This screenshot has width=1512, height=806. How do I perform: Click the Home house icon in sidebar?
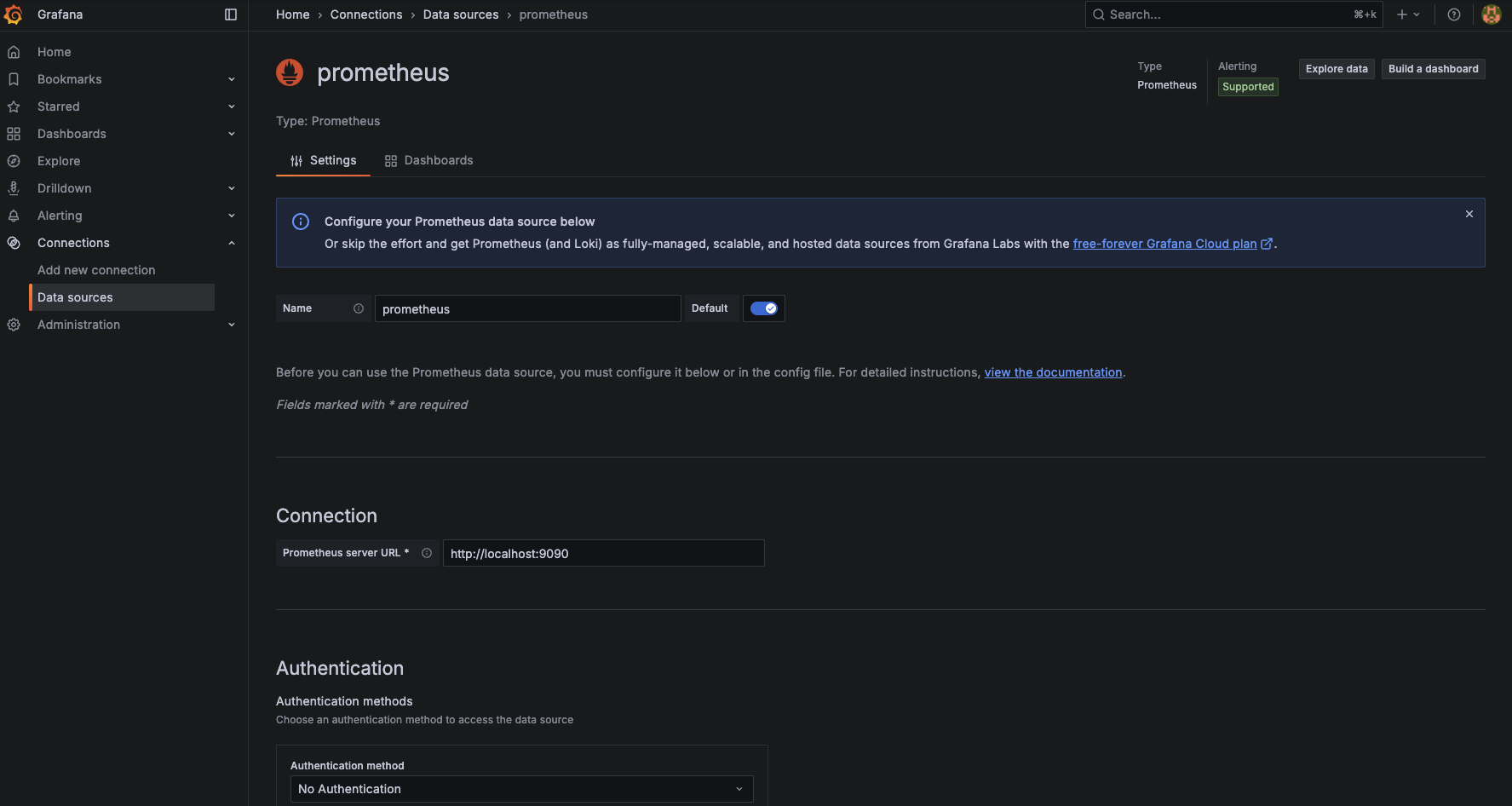(14, 52)
